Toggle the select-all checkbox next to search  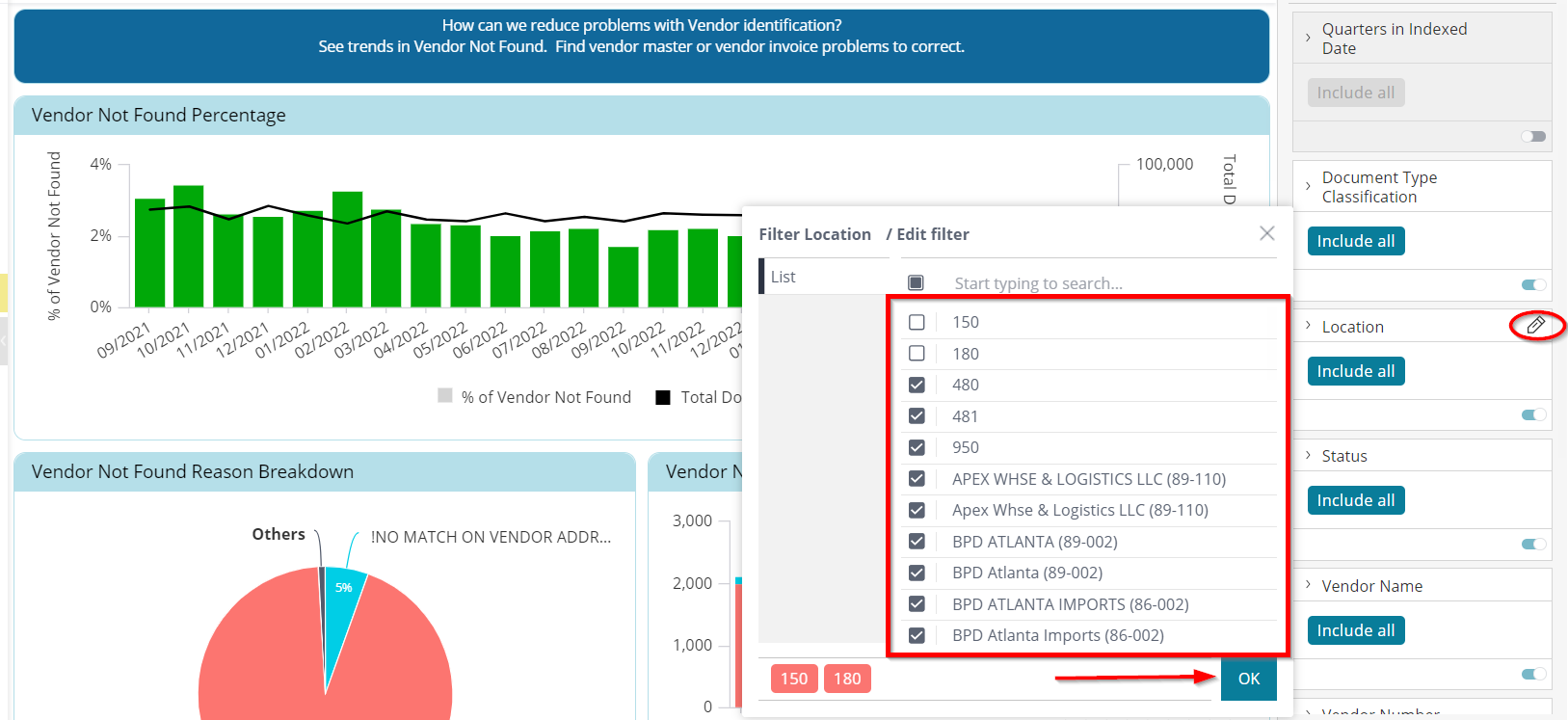coord(917,282)
